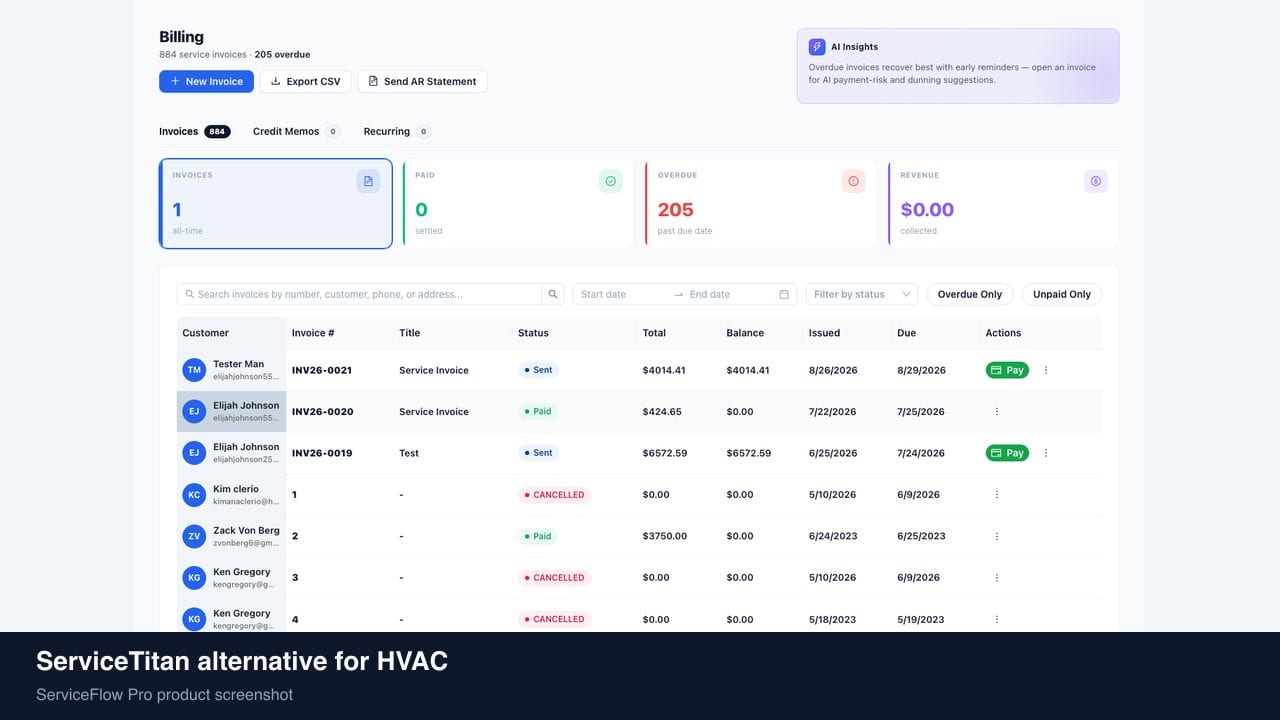Click the Sent status badge on INV26-0021
Image resolution: width=1280 pixels, height=720 pixels.
pos(537,370)
